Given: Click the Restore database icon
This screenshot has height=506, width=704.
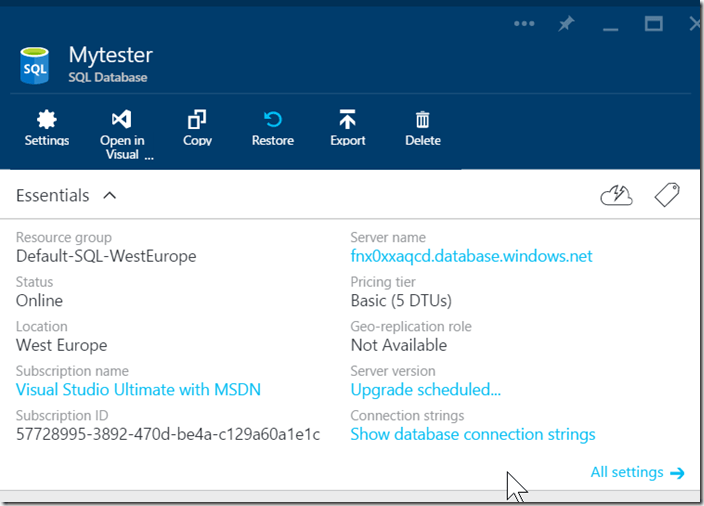Looking at the screenshot, I should tap(272, 121).
